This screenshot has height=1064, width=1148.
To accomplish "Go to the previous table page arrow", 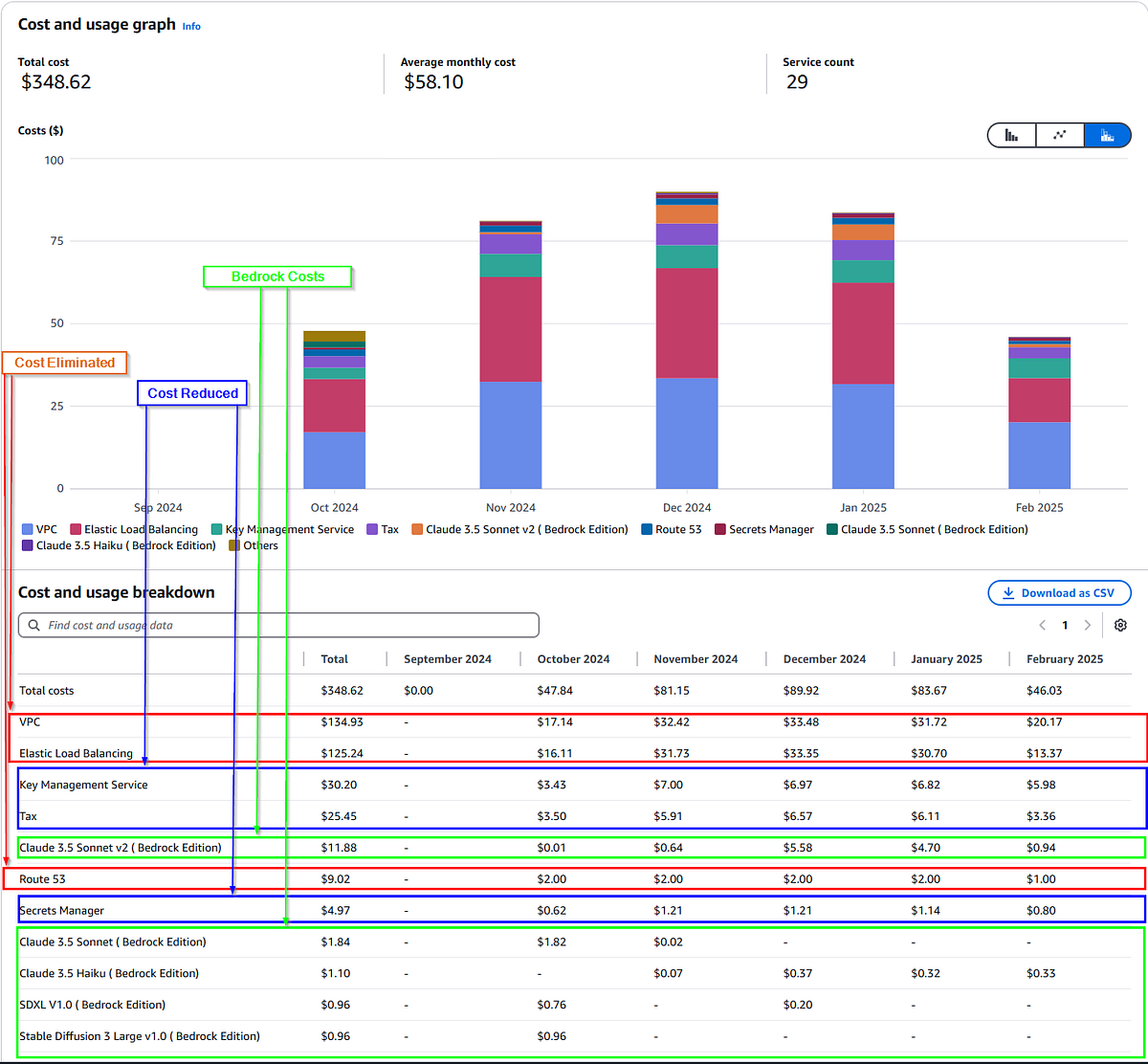I will pos(1043,625).
